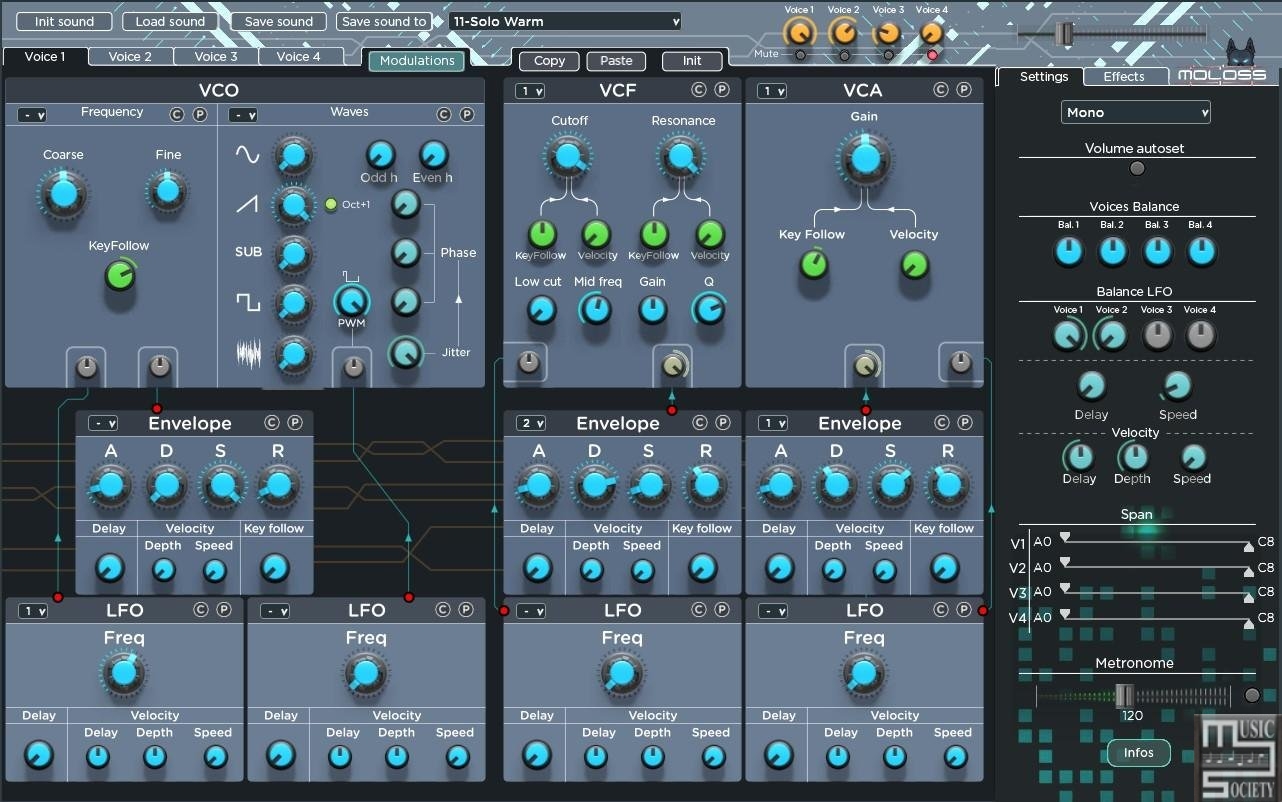The image size is (1282, 802).
Task: Click the master volume slider handle
Action: pos(1064,33)
